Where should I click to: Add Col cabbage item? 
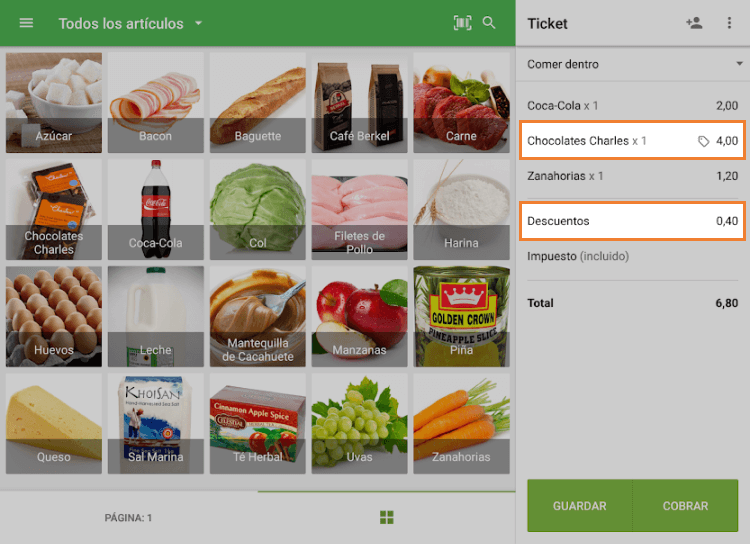point(257,210)
